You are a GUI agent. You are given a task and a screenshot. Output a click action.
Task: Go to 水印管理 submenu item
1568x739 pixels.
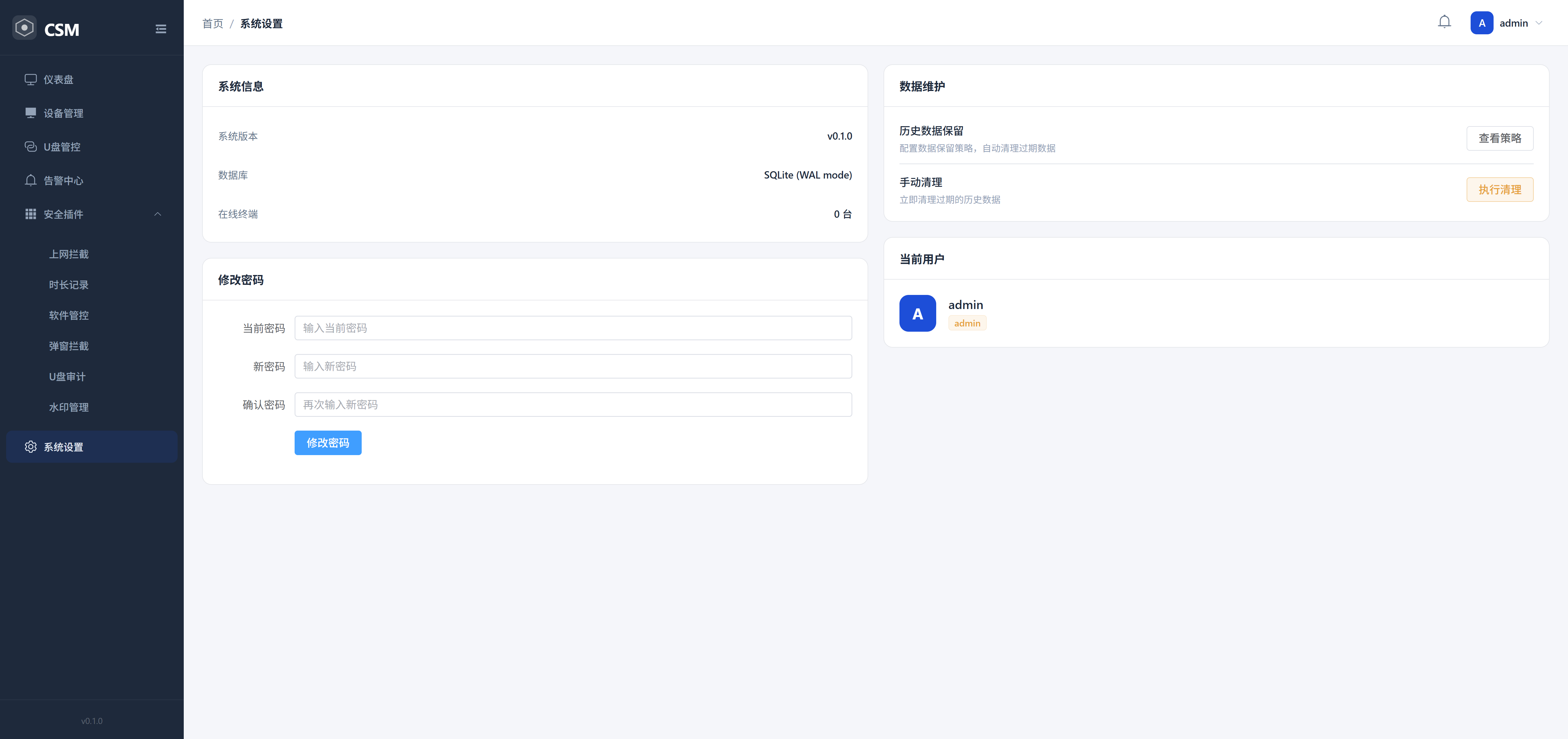(x=69, y=407)
